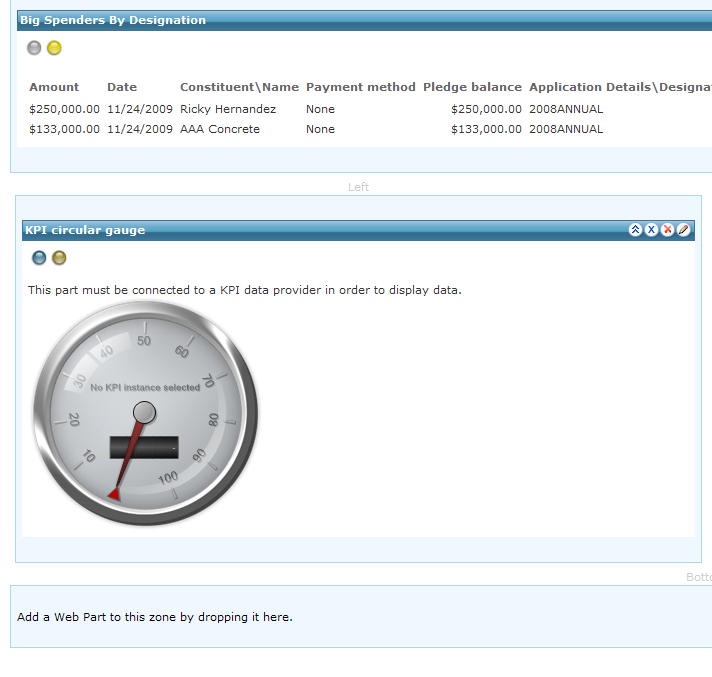This screenshot has height=677, width=712.
Task: Sort by the Date column header
Action: pos(122,87)
